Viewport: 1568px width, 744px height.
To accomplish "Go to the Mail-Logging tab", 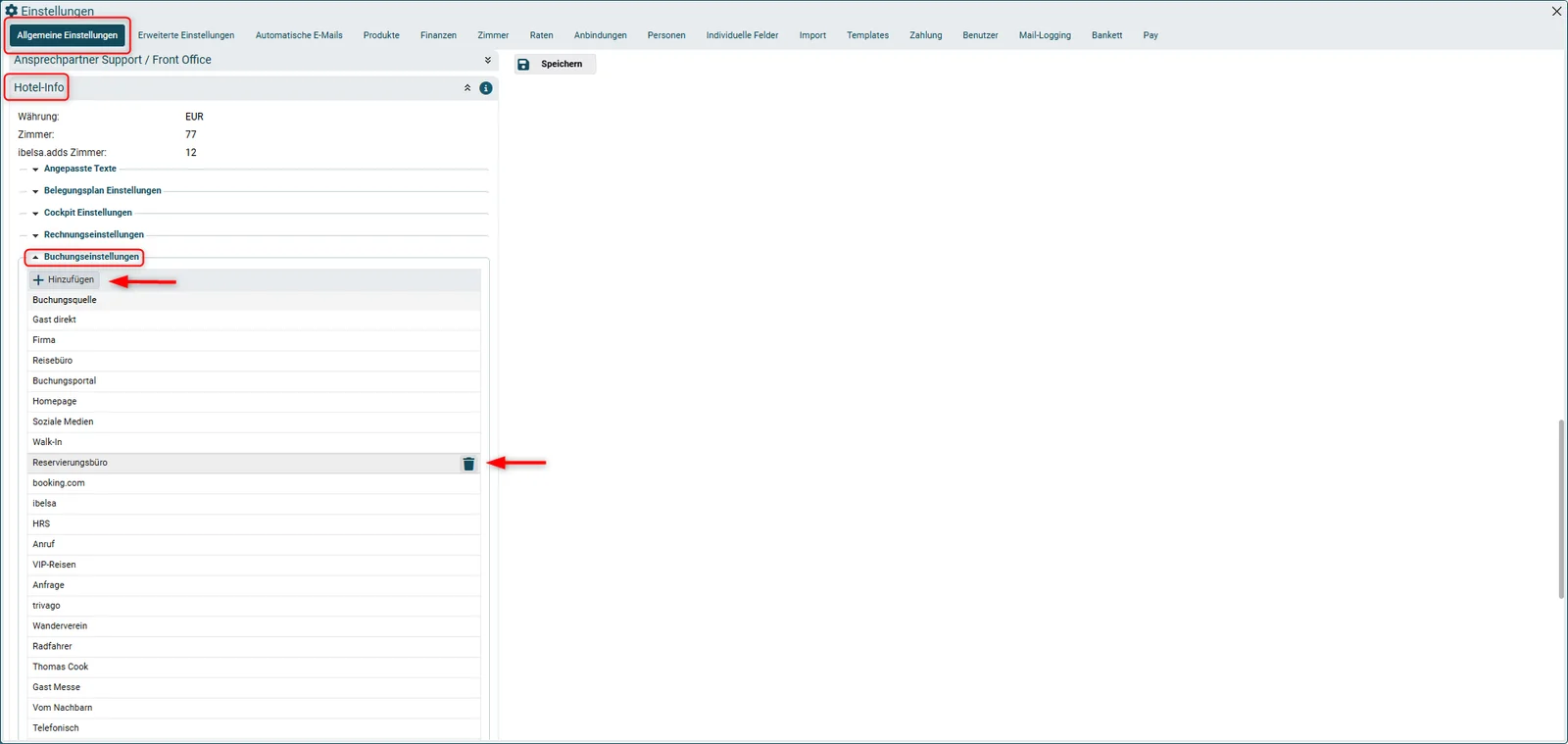I will pos(1045,35).
